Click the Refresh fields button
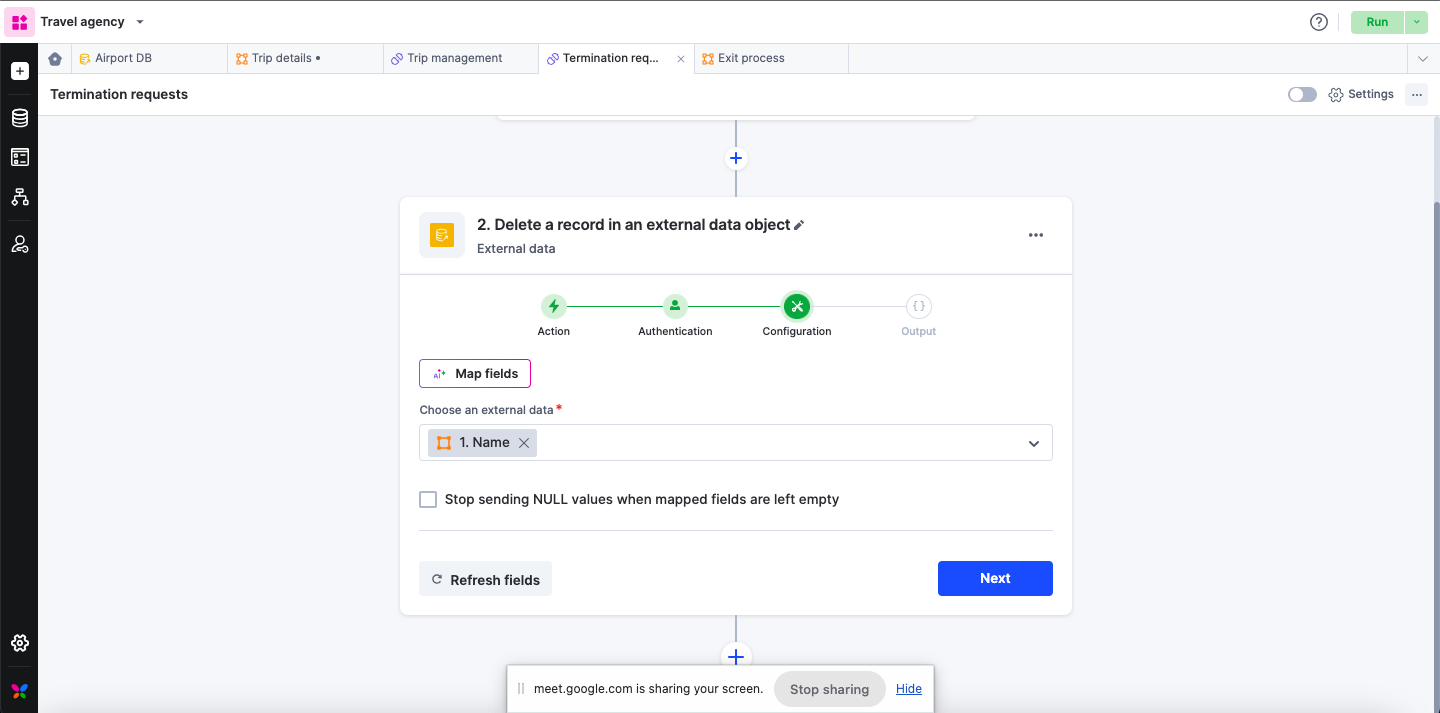Viewport: 1440px width, 713px height. [485, 579]
